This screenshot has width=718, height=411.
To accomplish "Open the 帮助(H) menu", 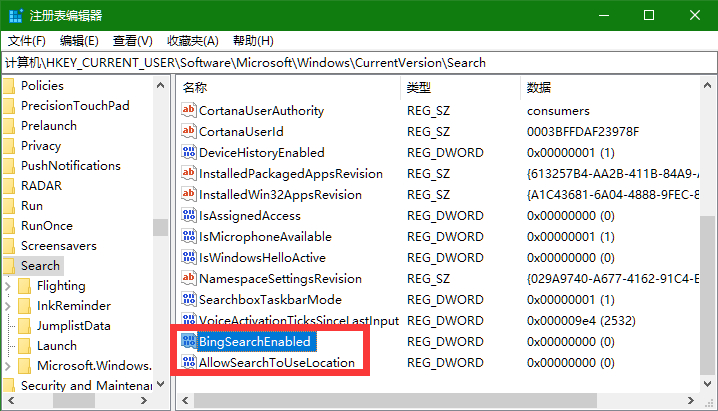I will pyautogui.click(x=253, y=41).
